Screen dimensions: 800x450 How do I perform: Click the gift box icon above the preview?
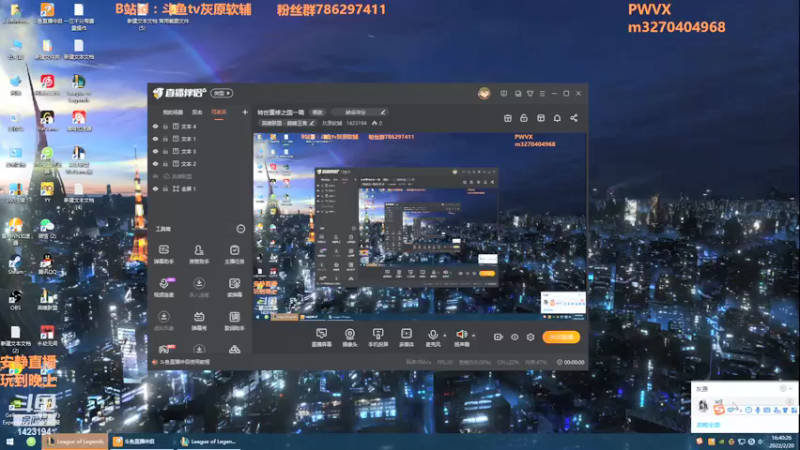tap(508, 118)
